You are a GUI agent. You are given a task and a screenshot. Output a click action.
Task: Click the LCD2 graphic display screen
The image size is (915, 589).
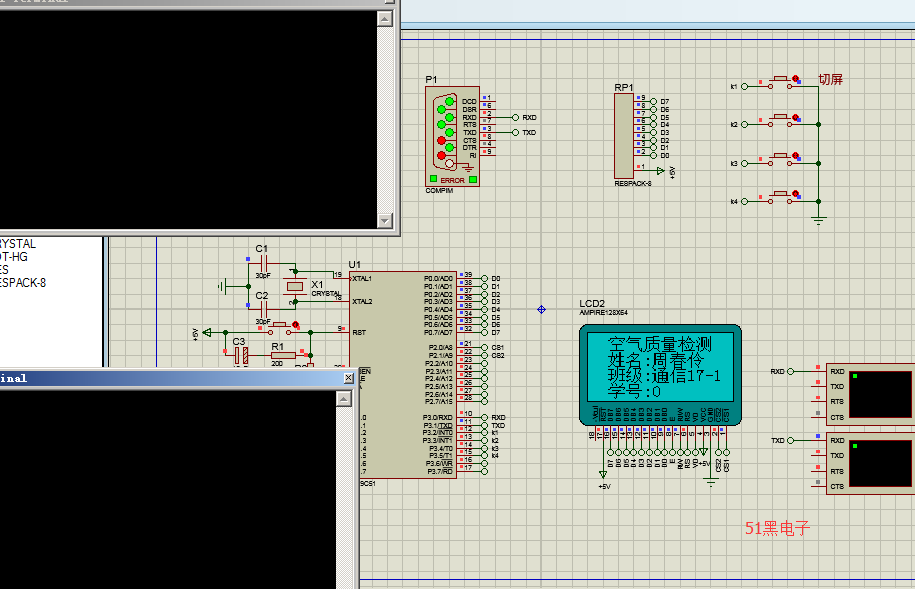click(660, 366)
